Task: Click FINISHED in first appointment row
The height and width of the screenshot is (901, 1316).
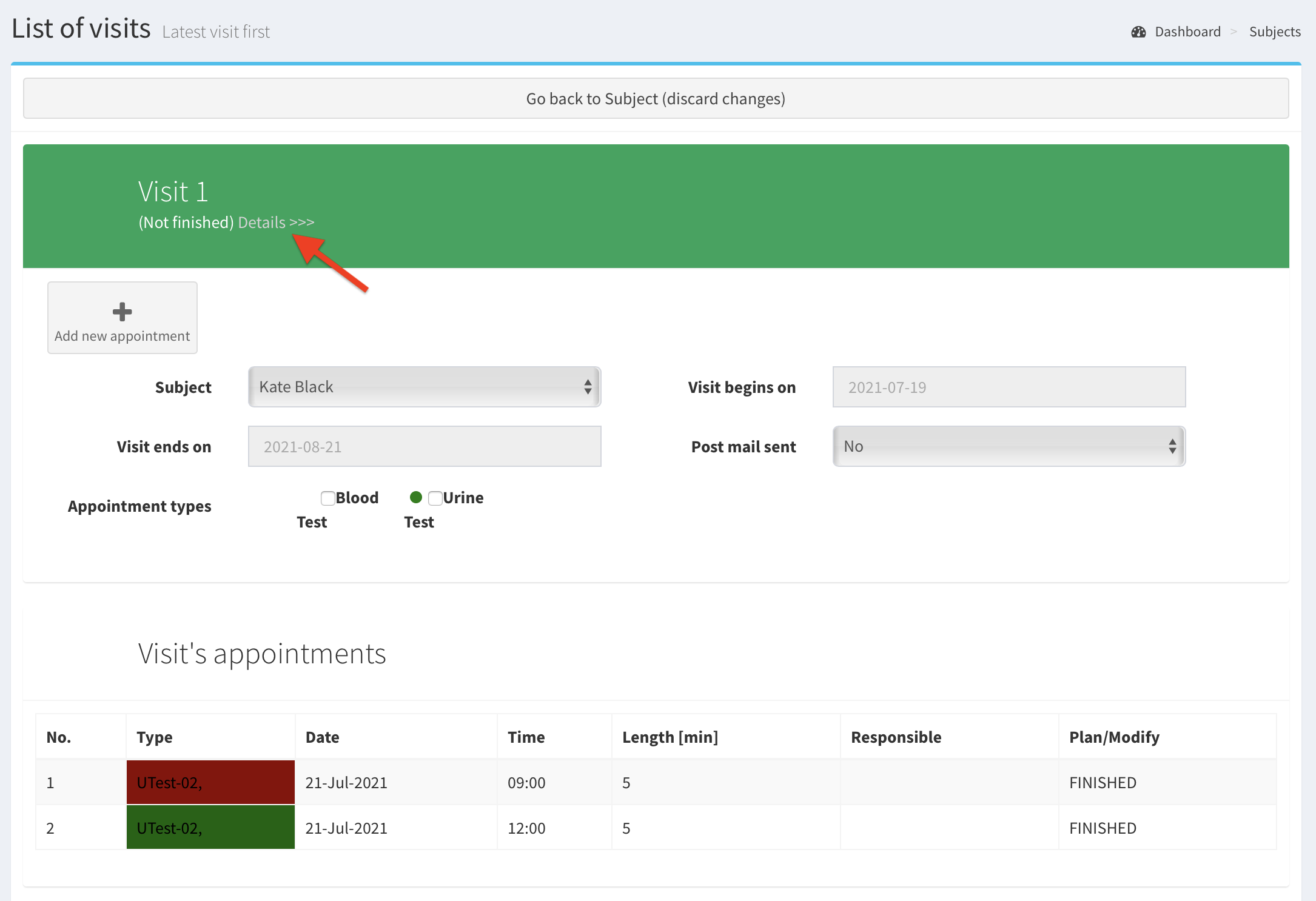Action: (x=1102, y=782)
